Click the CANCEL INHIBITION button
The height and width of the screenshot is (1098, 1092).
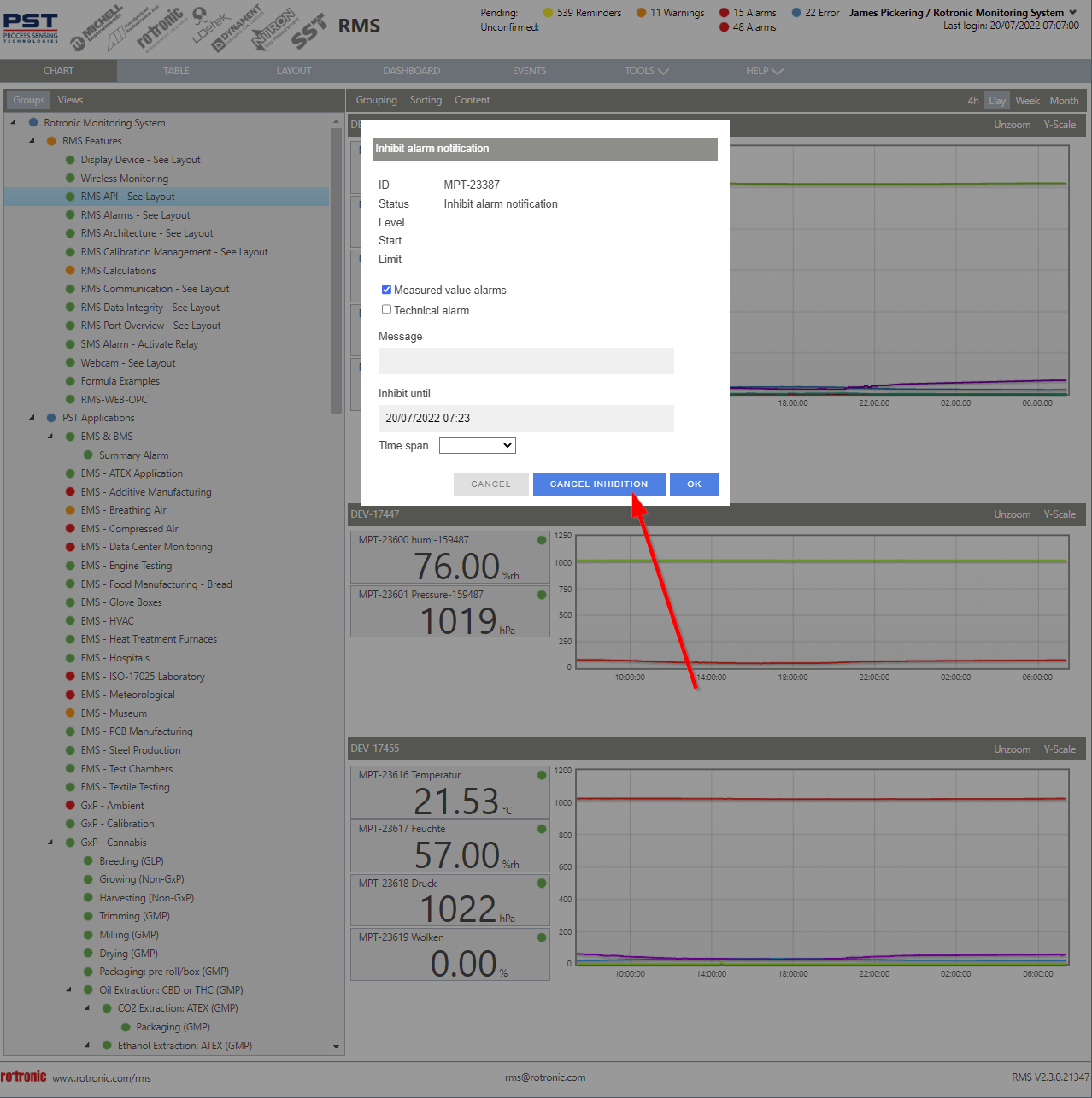[x=598, y=484]
